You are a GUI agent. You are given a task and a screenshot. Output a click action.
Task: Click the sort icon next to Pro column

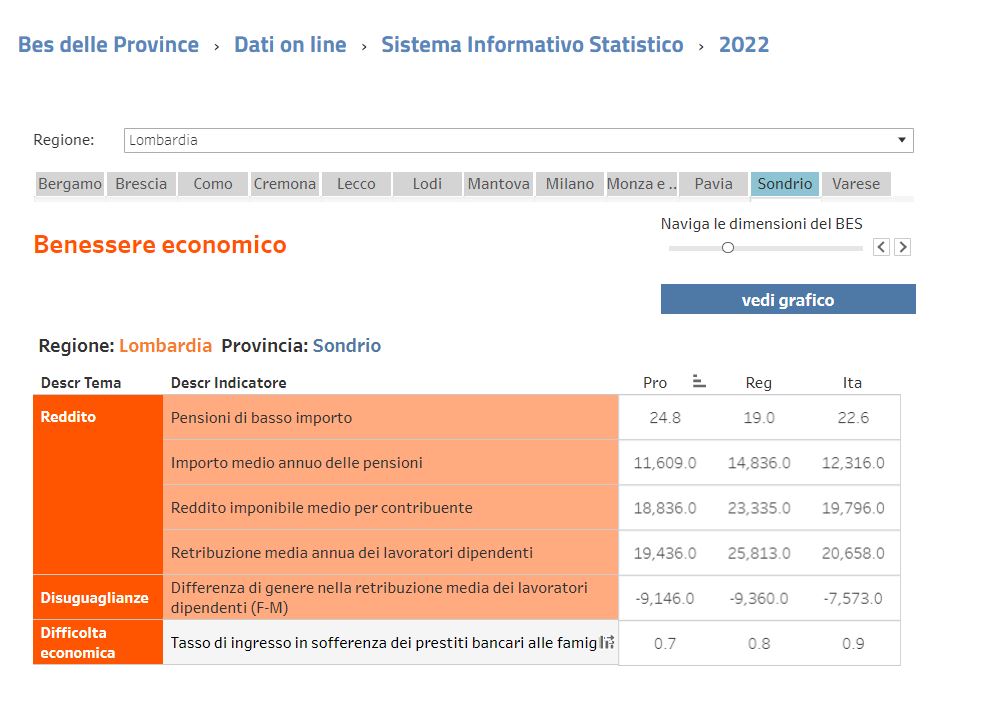click(x=699, y=381)
